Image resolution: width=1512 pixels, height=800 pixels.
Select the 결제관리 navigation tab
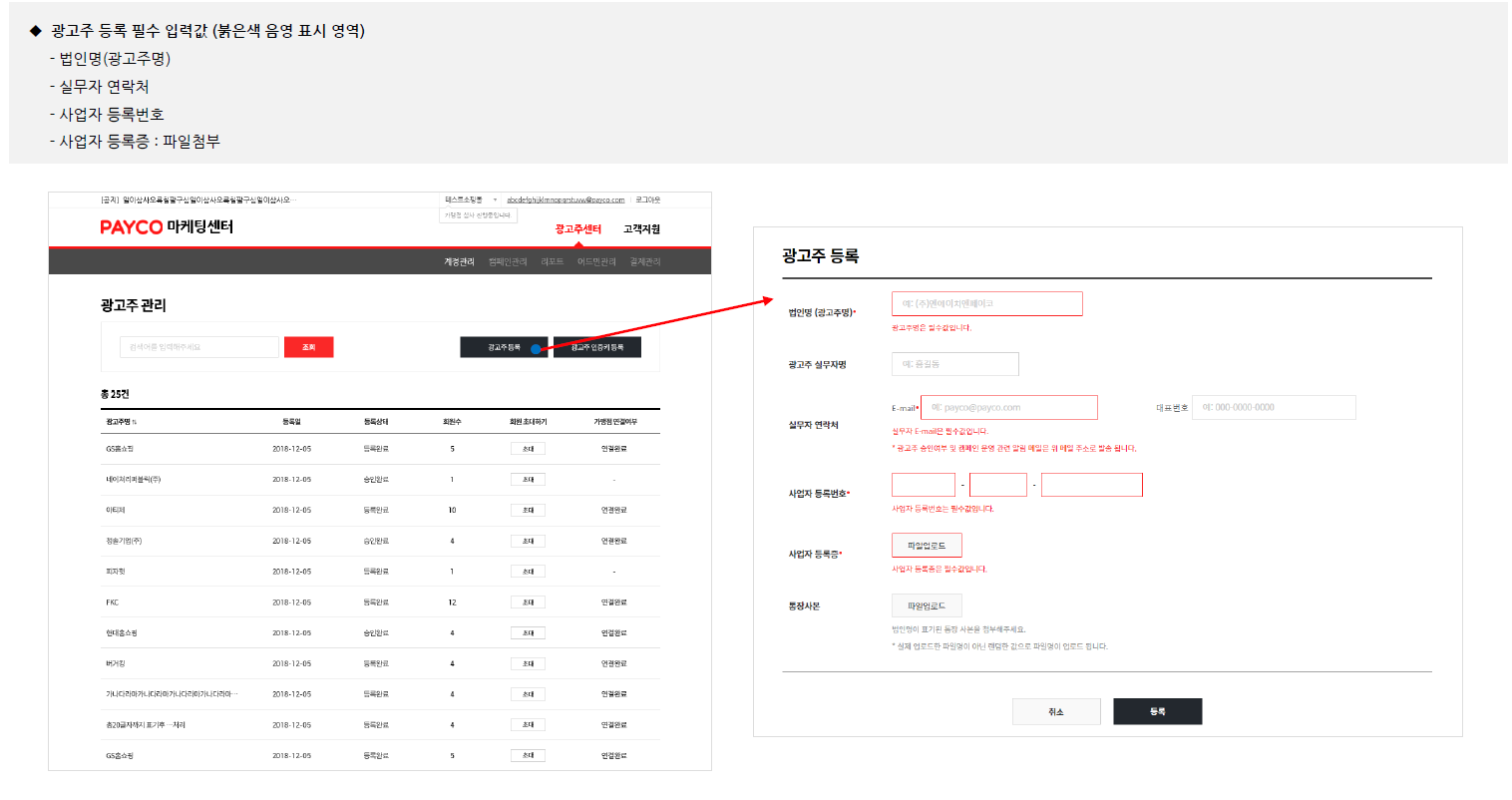[x=645, y=262]
